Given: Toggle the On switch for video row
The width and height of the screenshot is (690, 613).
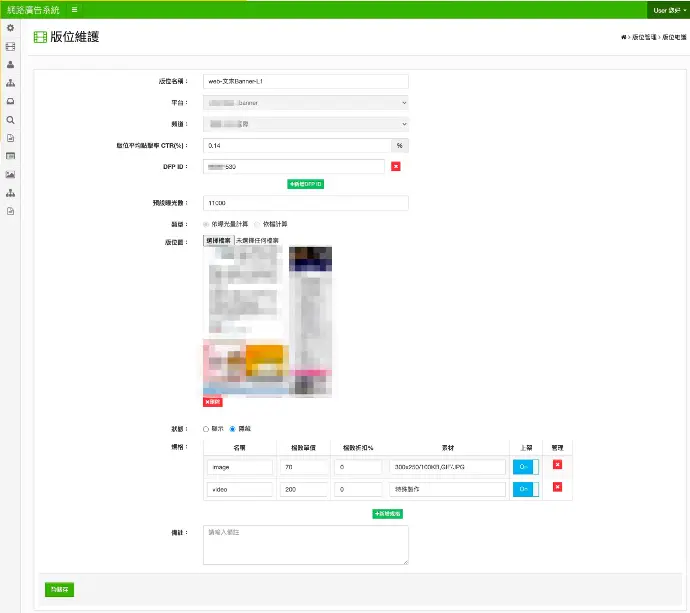Looking at the screenshot, I should click(x=525, y=489).
